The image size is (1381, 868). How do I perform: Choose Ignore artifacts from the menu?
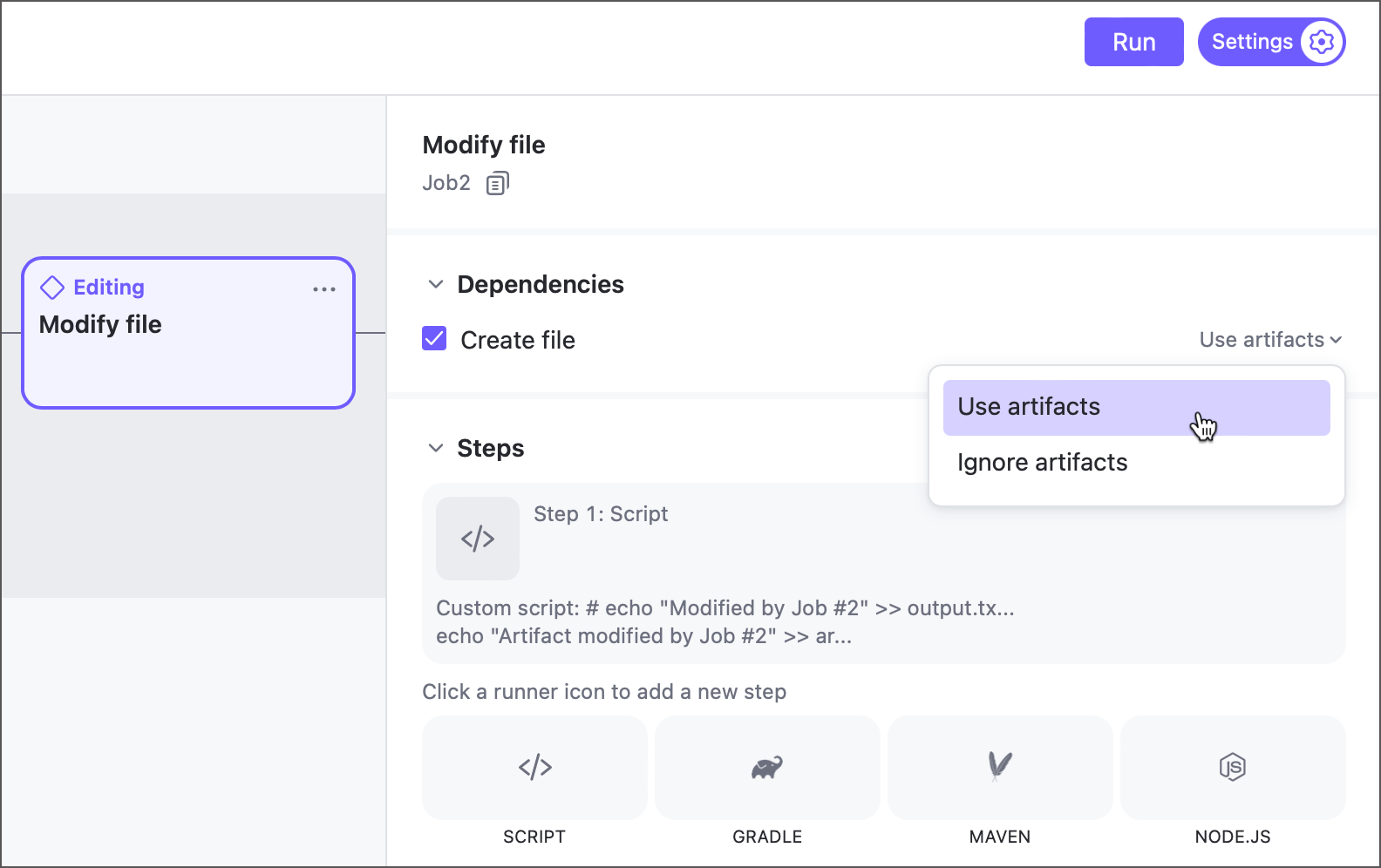(1043, 463)
